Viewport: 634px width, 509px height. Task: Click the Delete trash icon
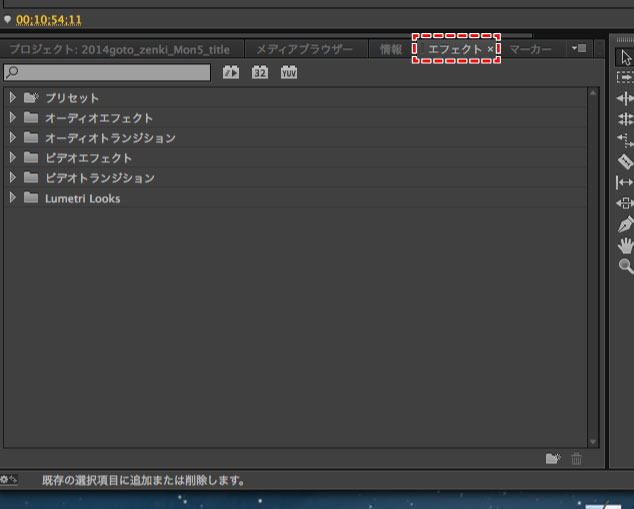[577, 458]
